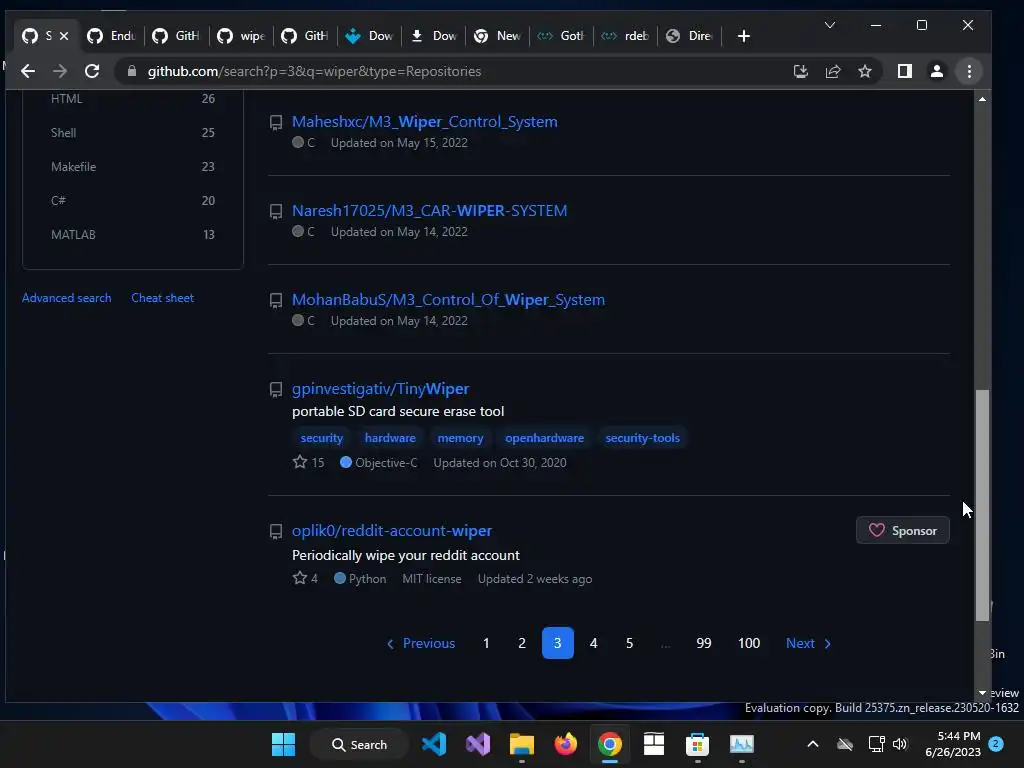1024x768 pixels.
Task: Open the tab search dropdown arrow
Action: 829,25
